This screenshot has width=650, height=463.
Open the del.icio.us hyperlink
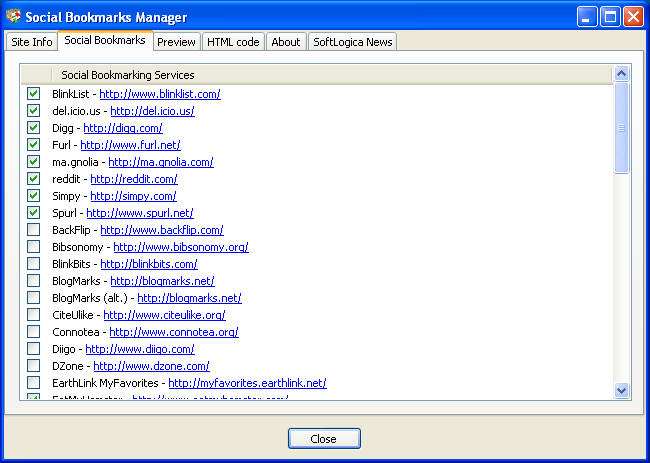(152, 111)
